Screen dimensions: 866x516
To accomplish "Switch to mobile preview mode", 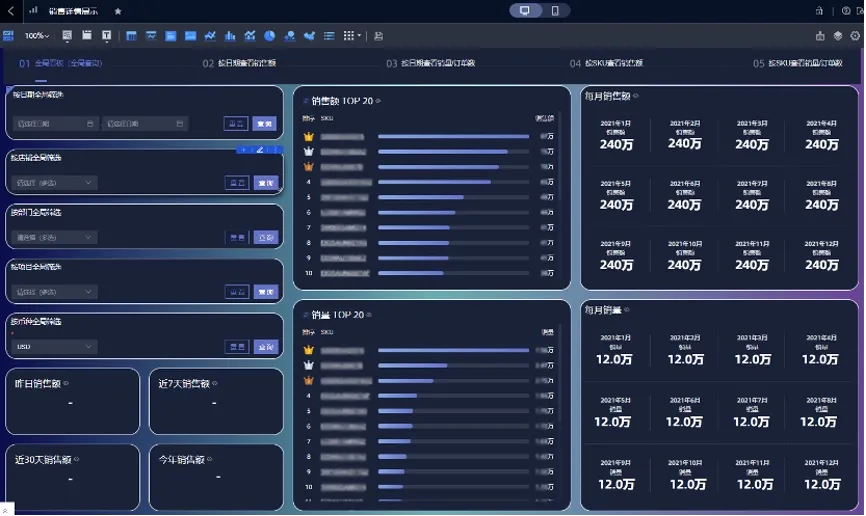I will 555,10.
